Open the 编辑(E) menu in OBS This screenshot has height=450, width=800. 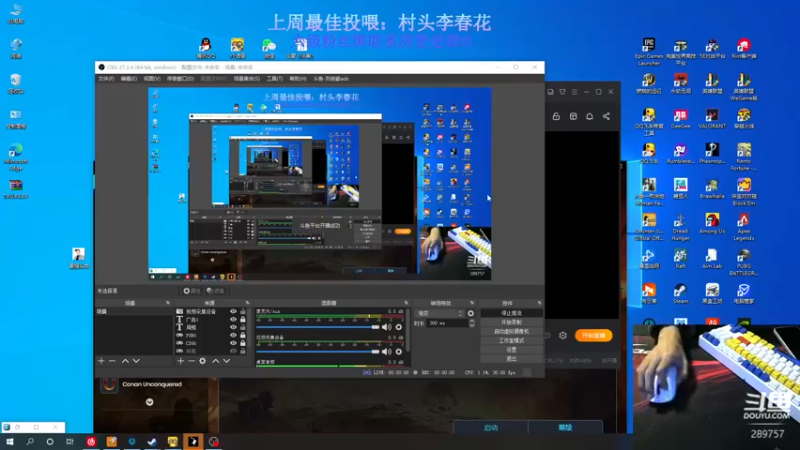tap(129, 79)
